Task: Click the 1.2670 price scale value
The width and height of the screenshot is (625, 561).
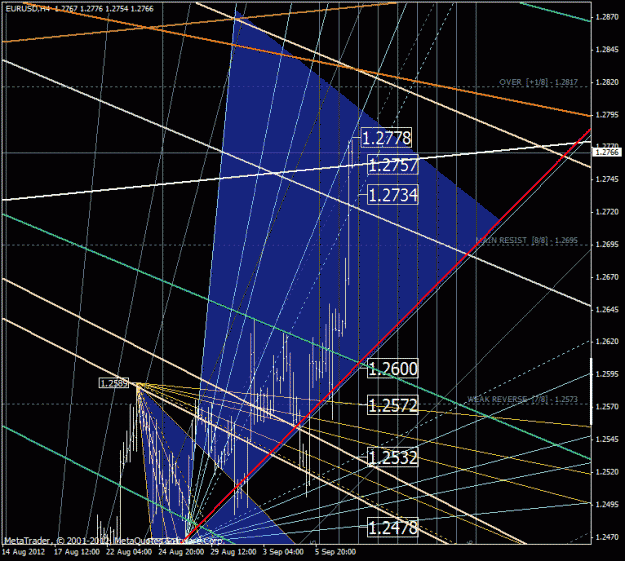Action: [607, 277]
